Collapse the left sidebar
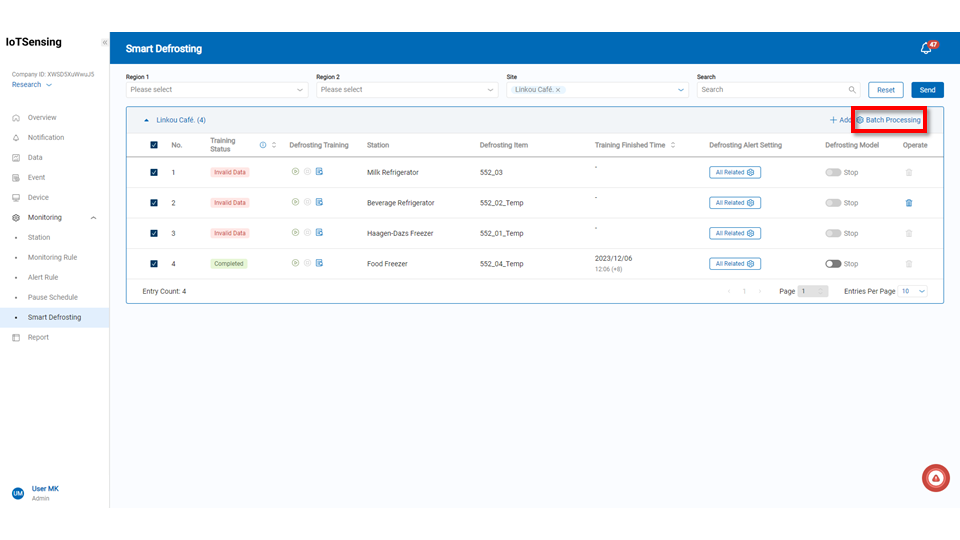 104,43
